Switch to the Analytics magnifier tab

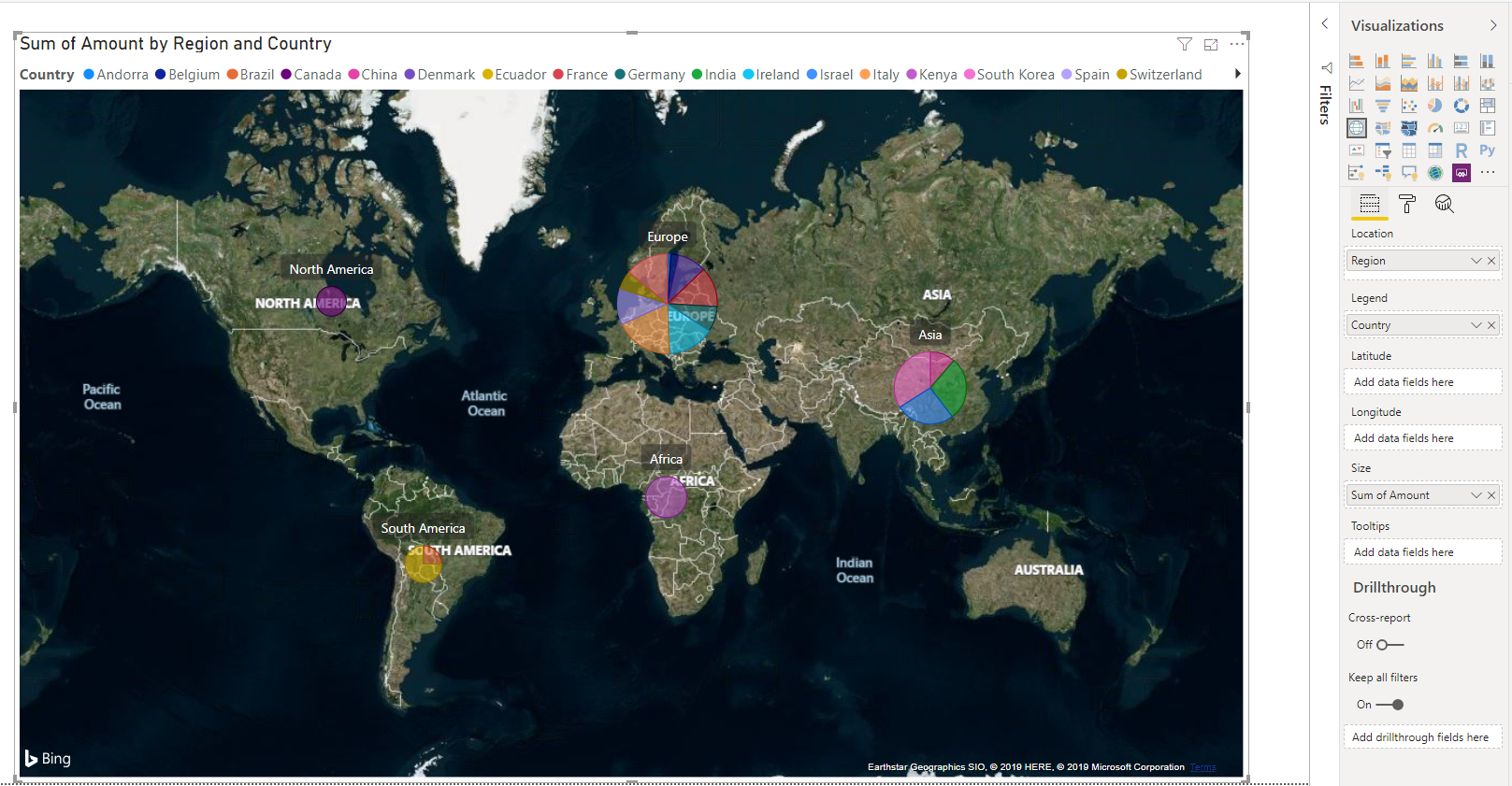(x=1445, y=204)
